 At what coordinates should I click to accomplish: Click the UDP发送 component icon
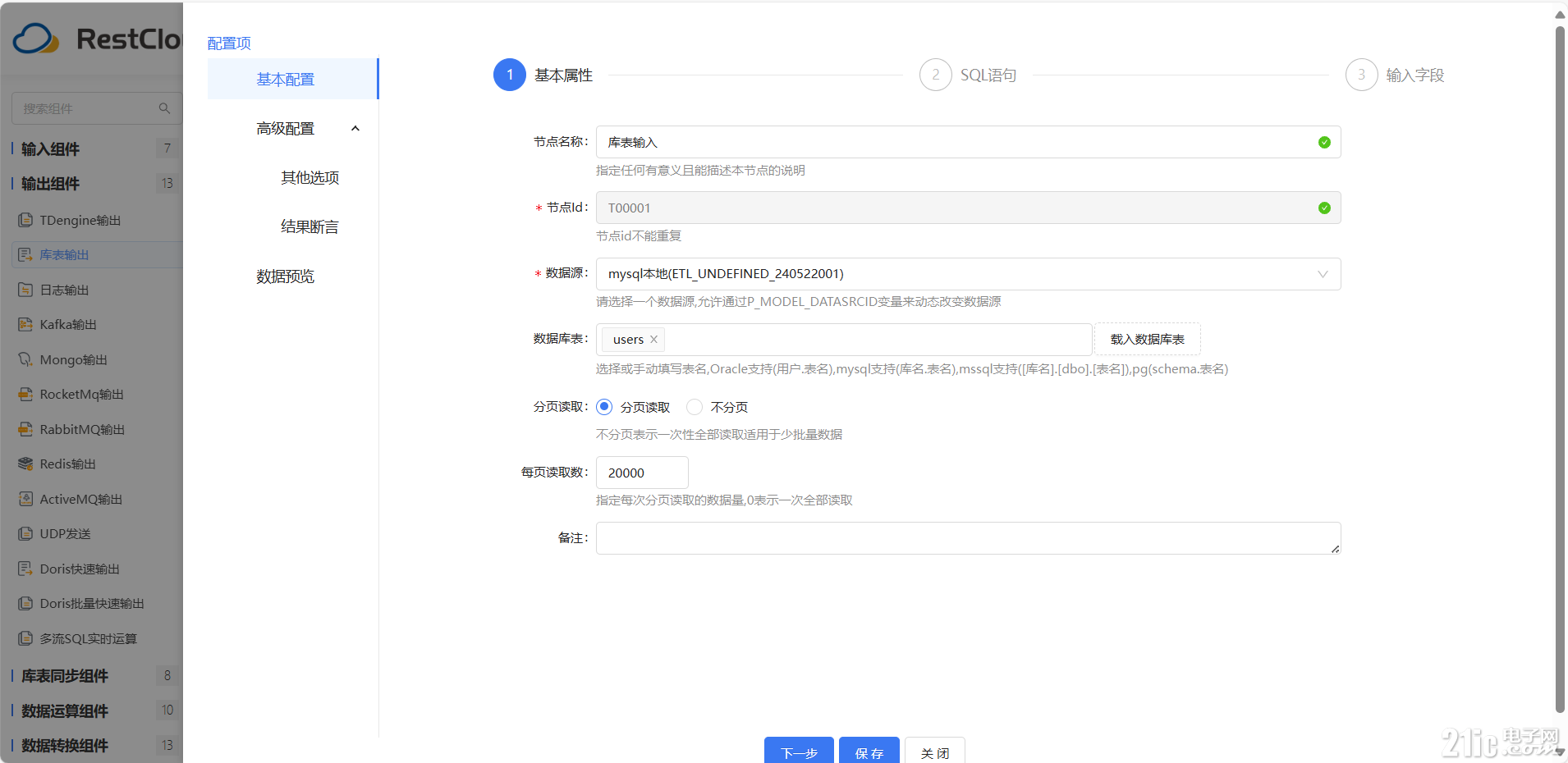(x=25, y=533)
